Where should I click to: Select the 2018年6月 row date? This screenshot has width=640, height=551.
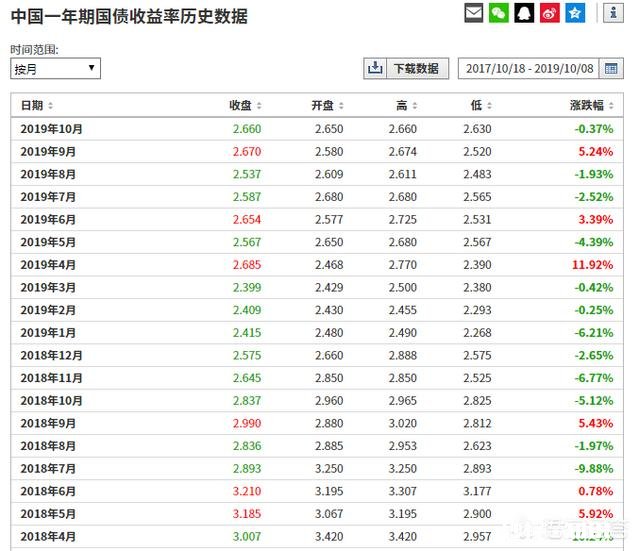click(48, 491)
